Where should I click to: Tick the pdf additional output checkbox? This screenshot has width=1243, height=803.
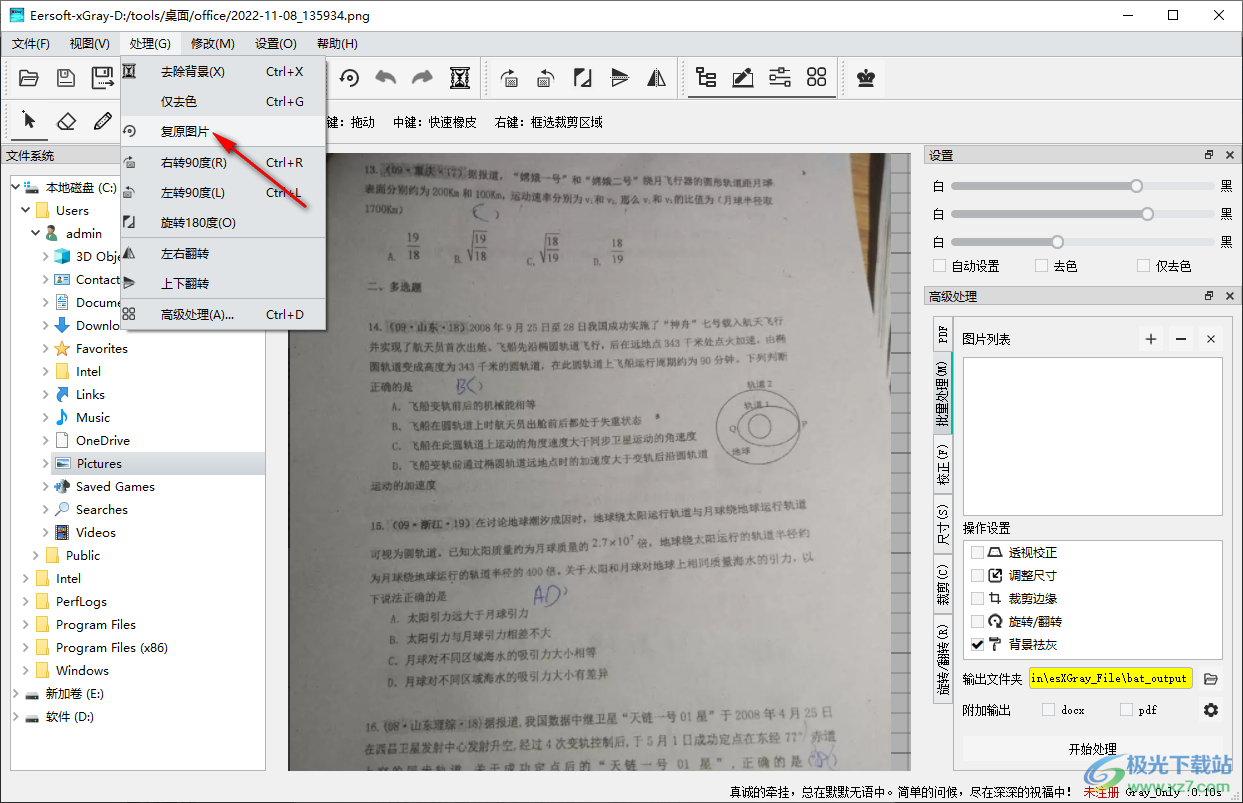tap(1126, 710)
